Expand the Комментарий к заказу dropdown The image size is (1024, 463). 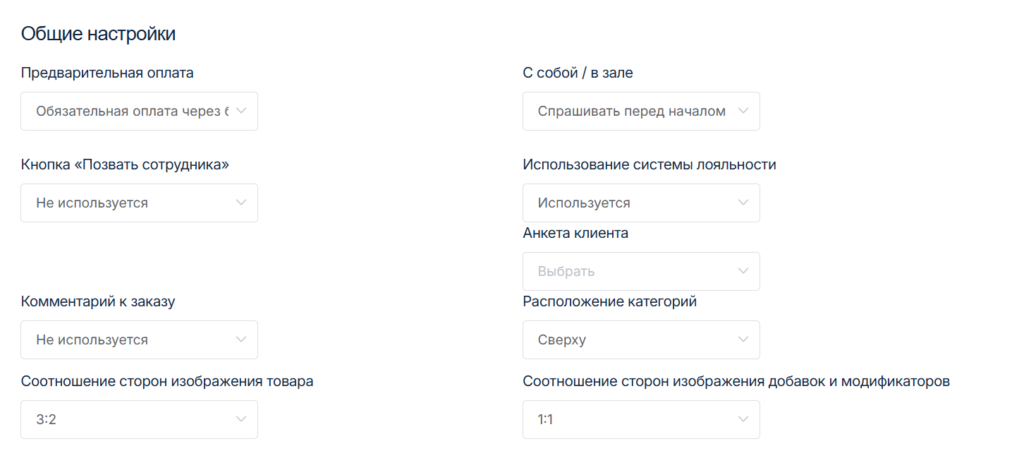tap(130, 340)
